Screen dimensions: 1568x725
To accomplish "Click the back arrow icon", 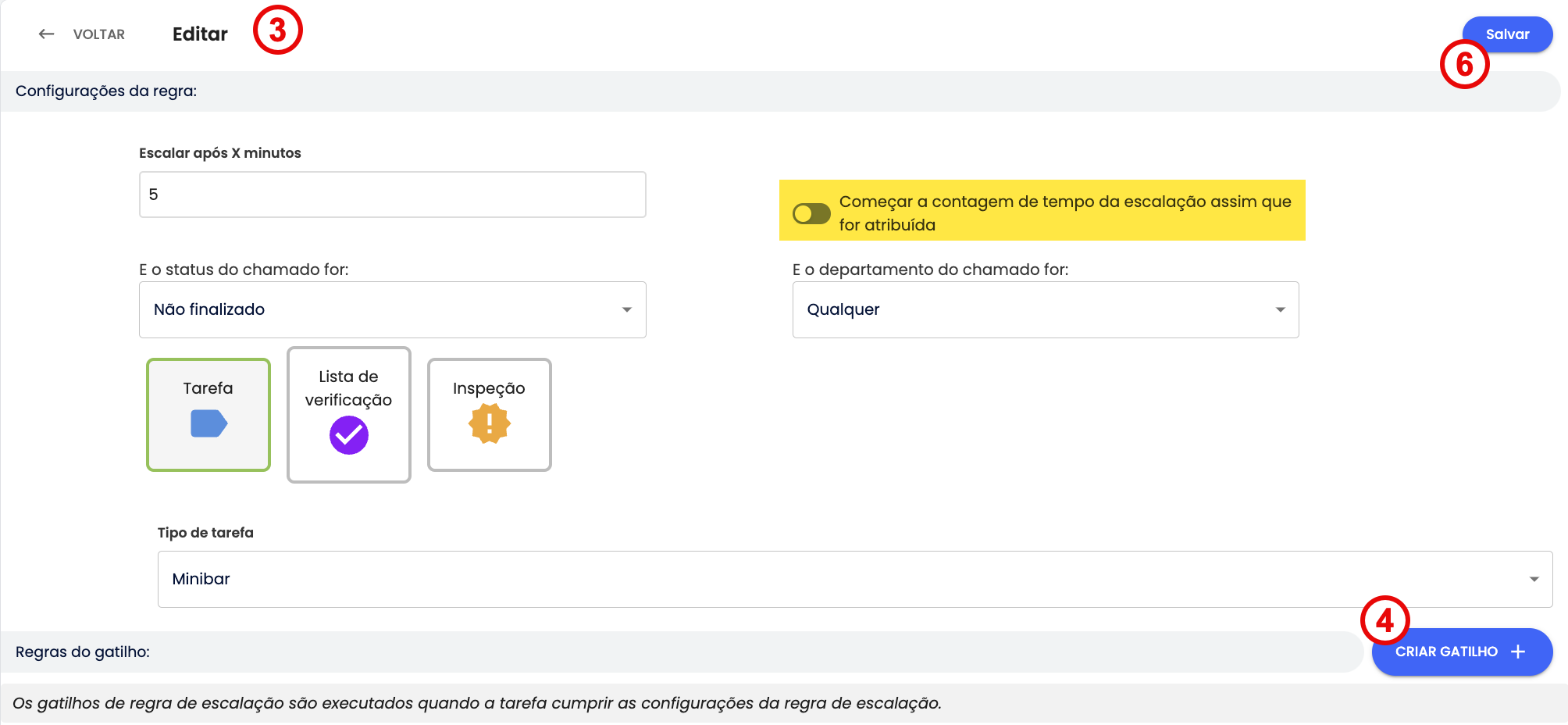I will [x=47, y=34].
